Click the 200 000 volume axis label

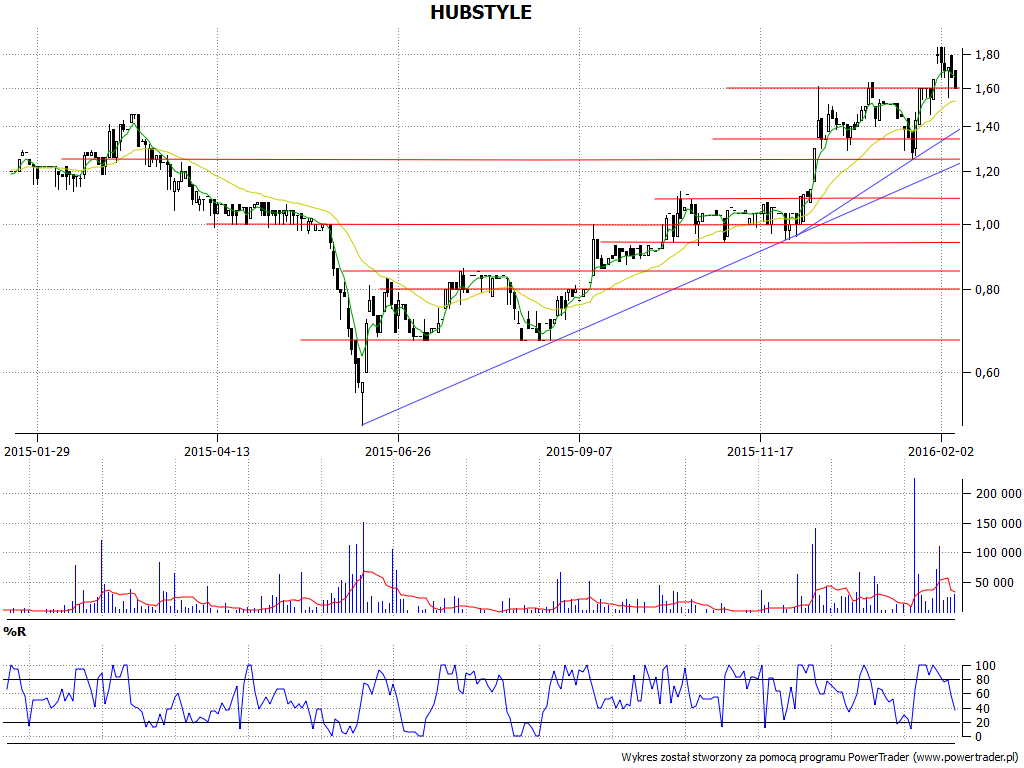pos(998,494)
